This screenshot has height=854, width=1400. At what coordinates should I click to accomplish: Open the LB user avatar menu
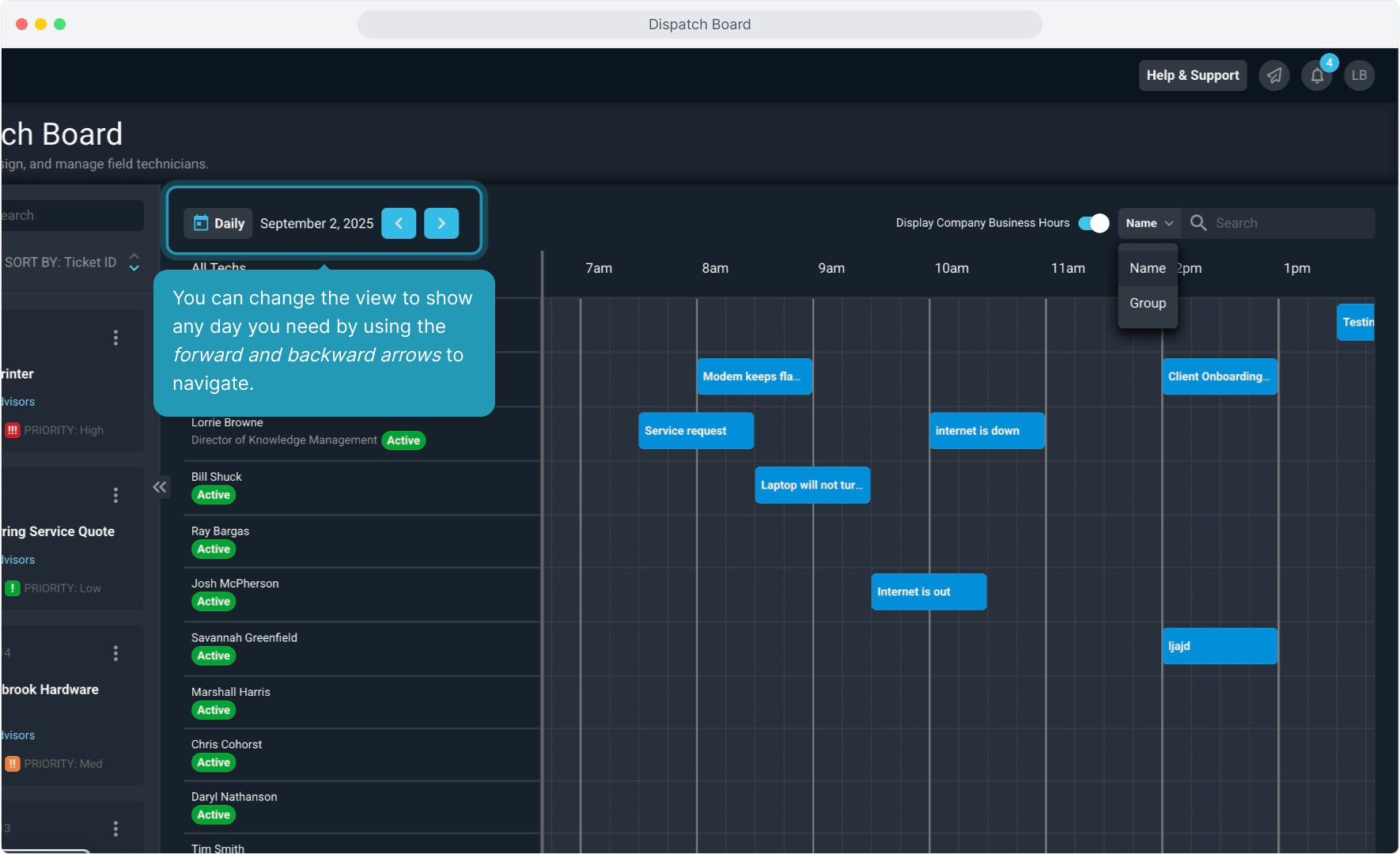click(1359, 76)
